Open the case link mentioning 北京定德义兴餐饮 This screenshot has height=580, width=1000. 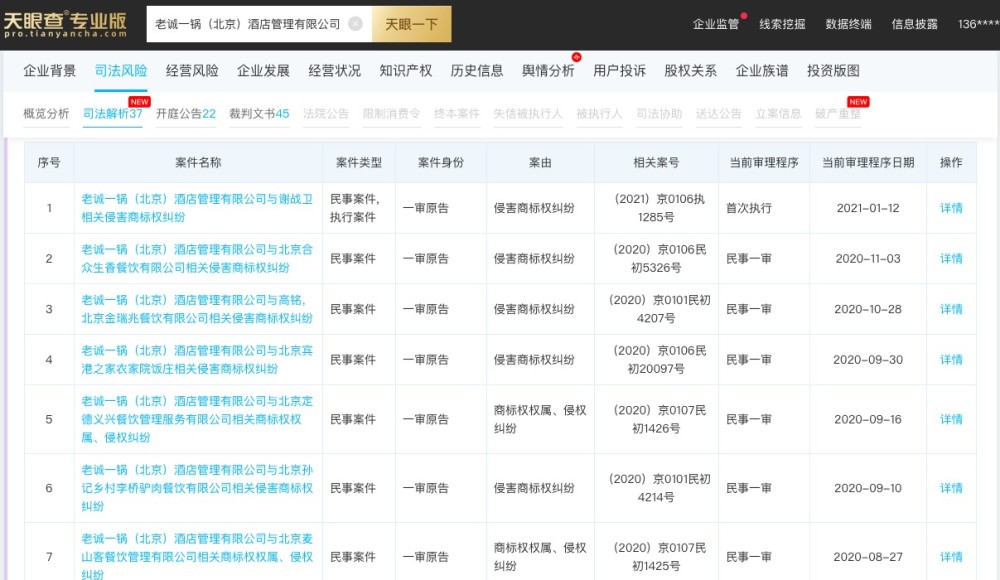[197, 419]
